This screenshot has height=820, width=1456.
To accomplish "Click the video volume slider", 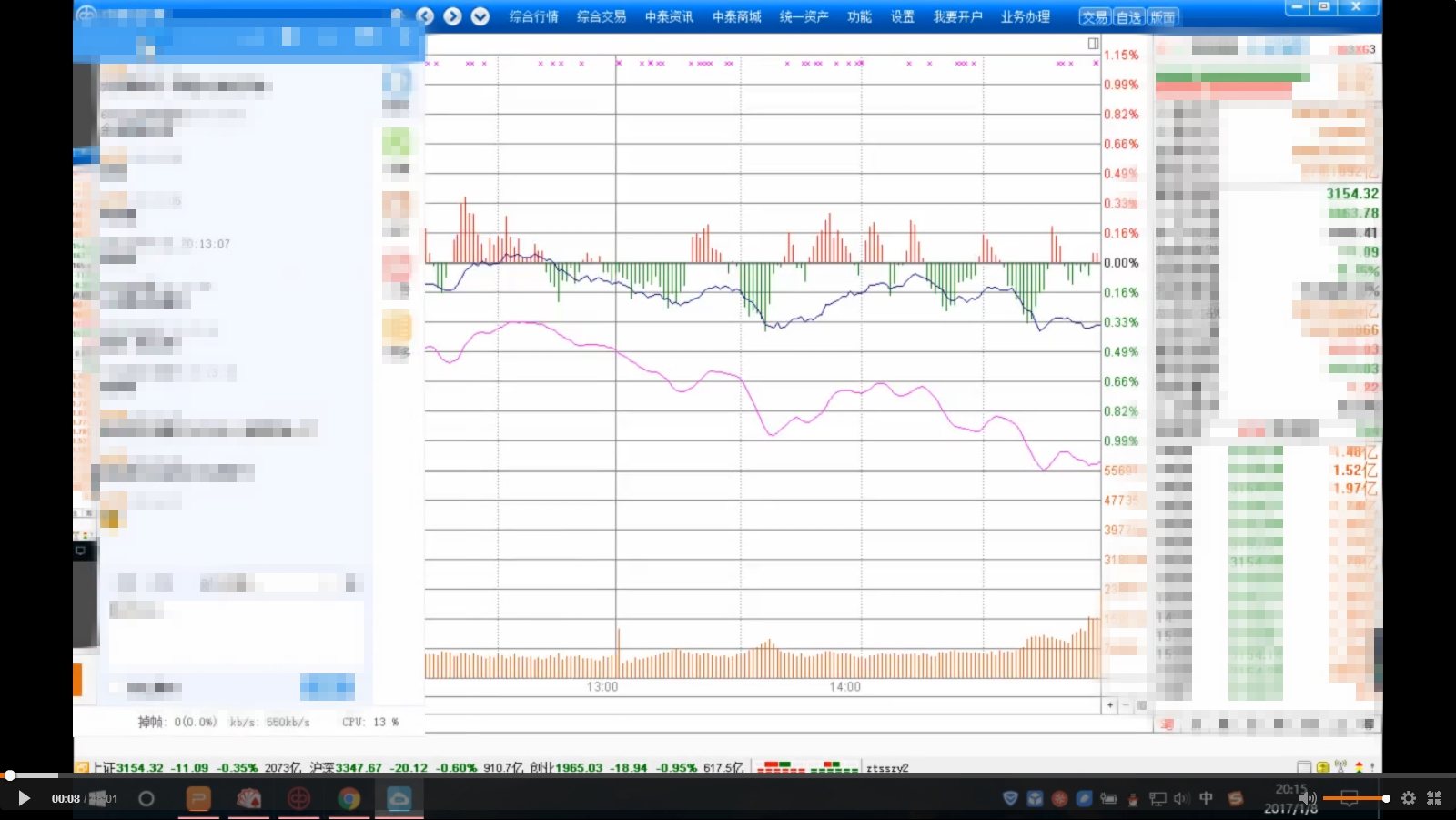I will [1356, 798].
